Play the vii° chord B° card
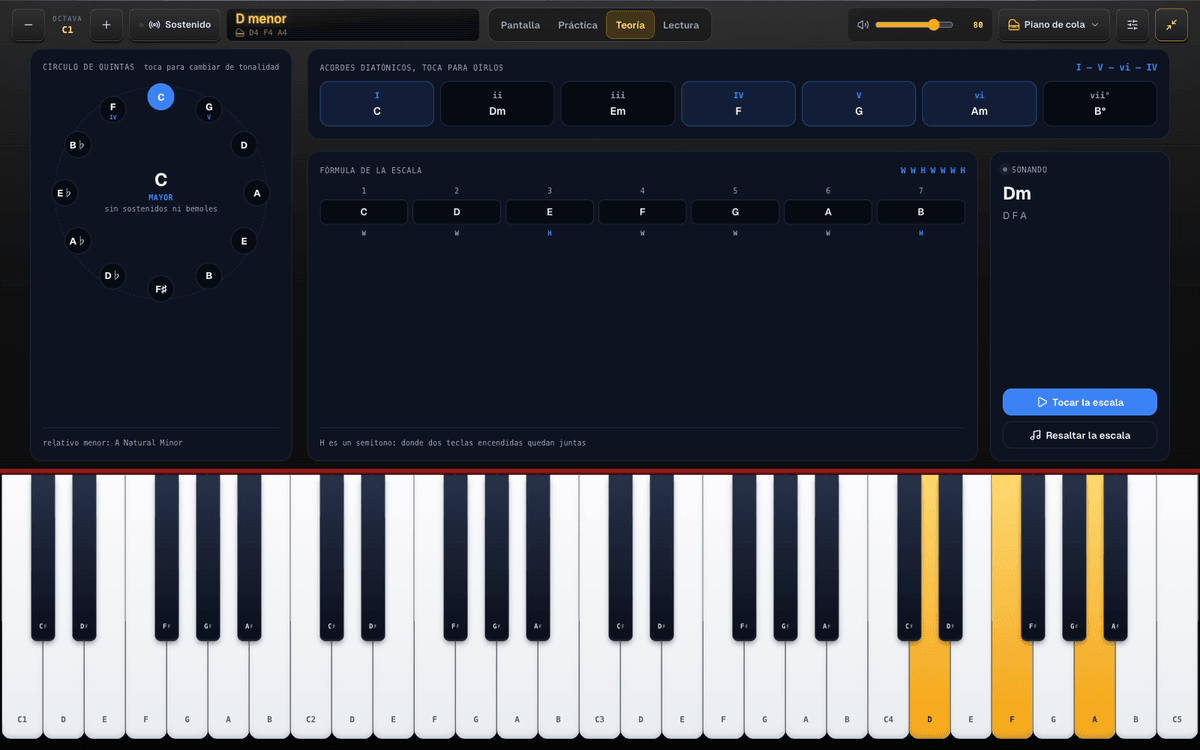 click(1100, 104)
